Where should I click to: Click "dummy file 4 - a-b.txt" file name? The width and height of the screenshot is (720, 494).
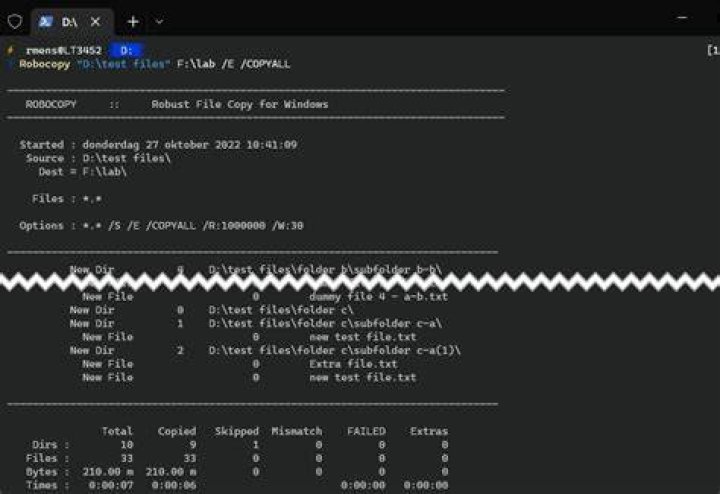pos(378,297)
